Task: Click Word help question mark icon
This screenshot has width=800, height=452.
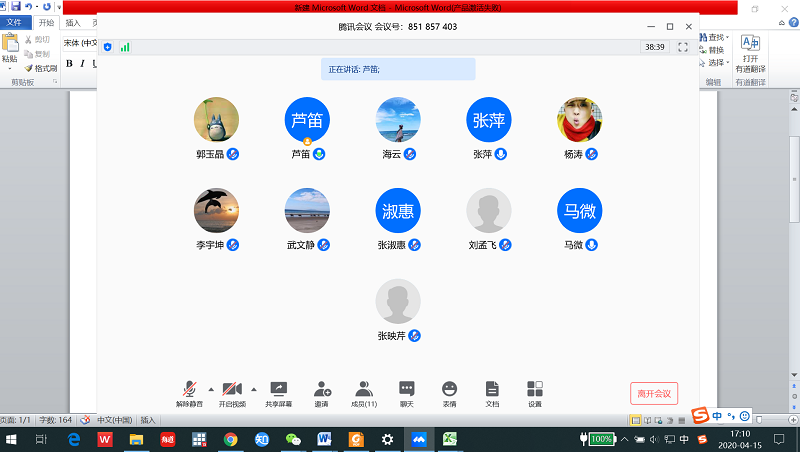Action: click(x=793, y=22)
